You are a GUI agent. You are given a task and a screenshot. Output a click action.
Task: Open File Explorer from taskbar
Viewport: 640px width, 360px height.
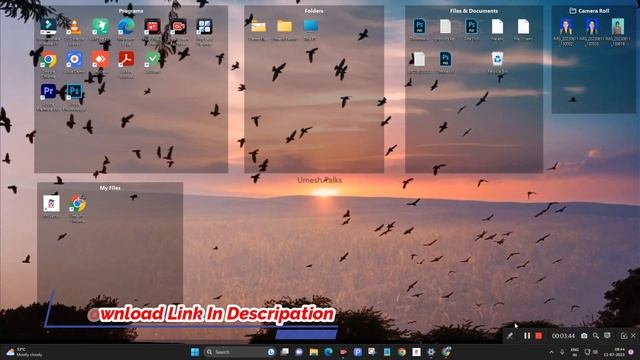coord(313,352)
